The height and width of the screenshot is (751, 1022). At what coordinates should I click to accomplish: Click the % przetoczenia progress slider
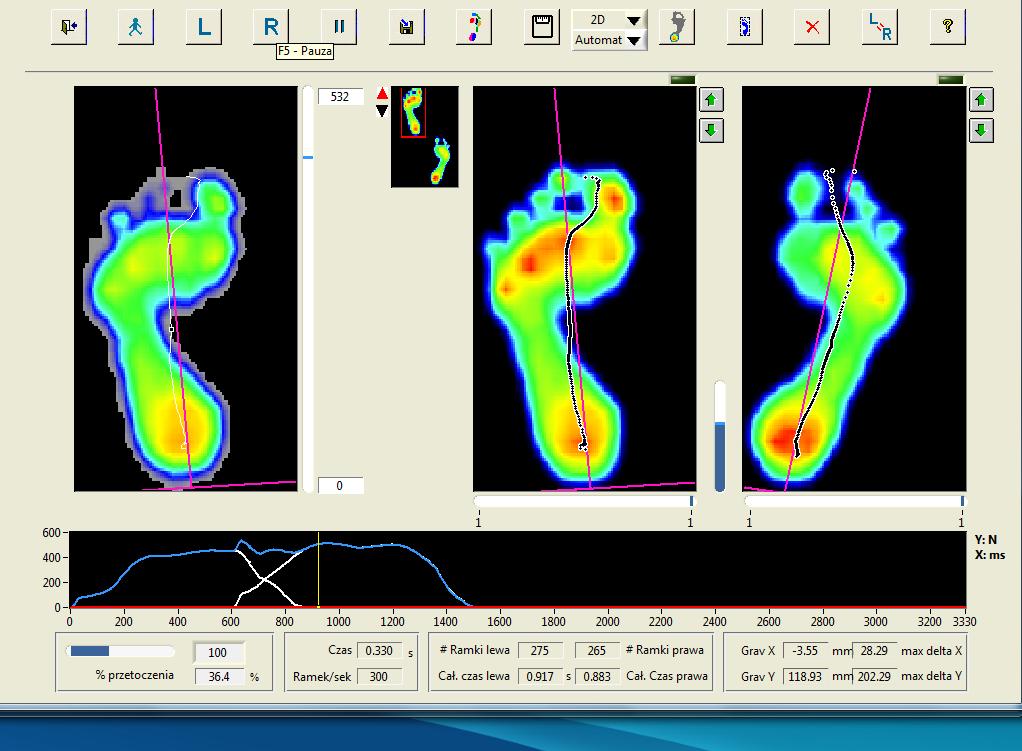[x=121, y=651]
